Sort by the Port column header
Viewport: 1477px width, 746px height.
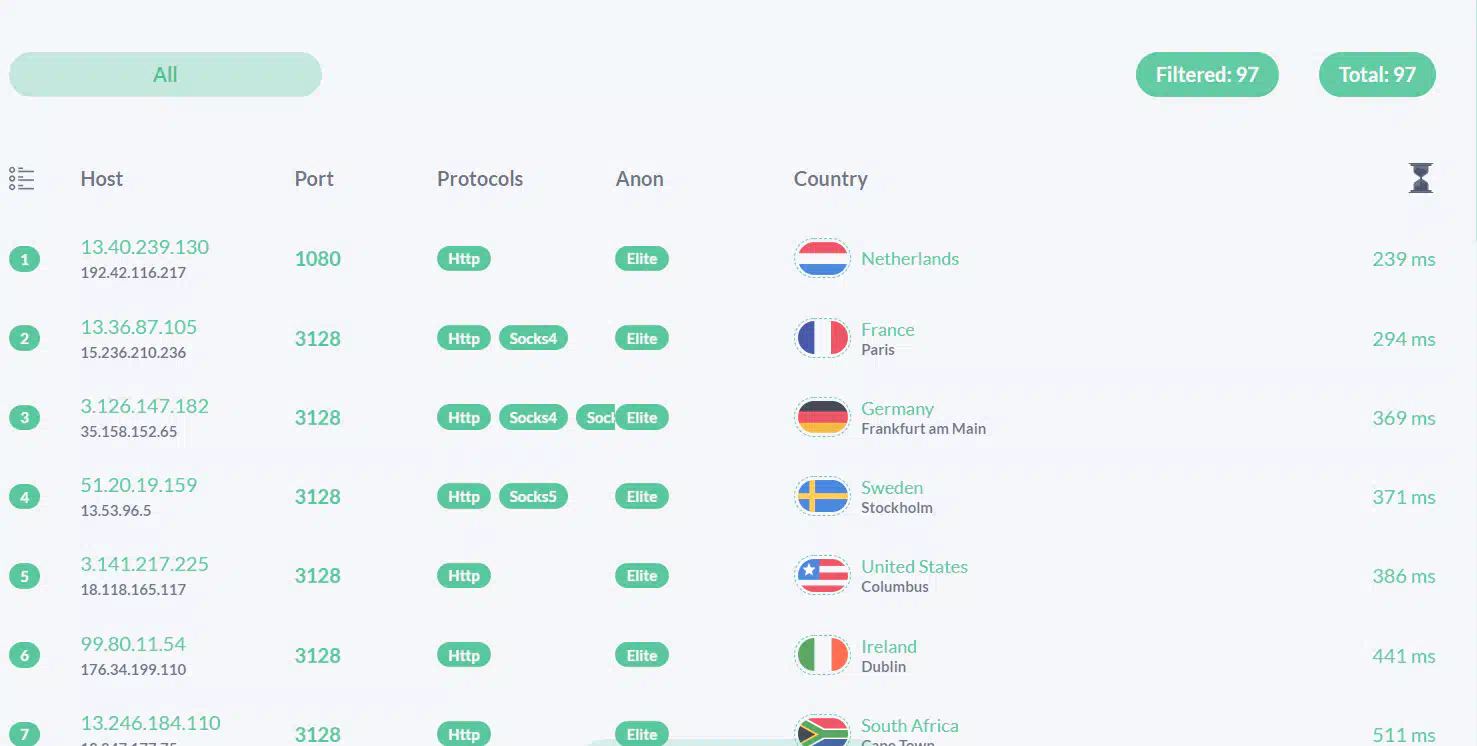click(314, 179)
